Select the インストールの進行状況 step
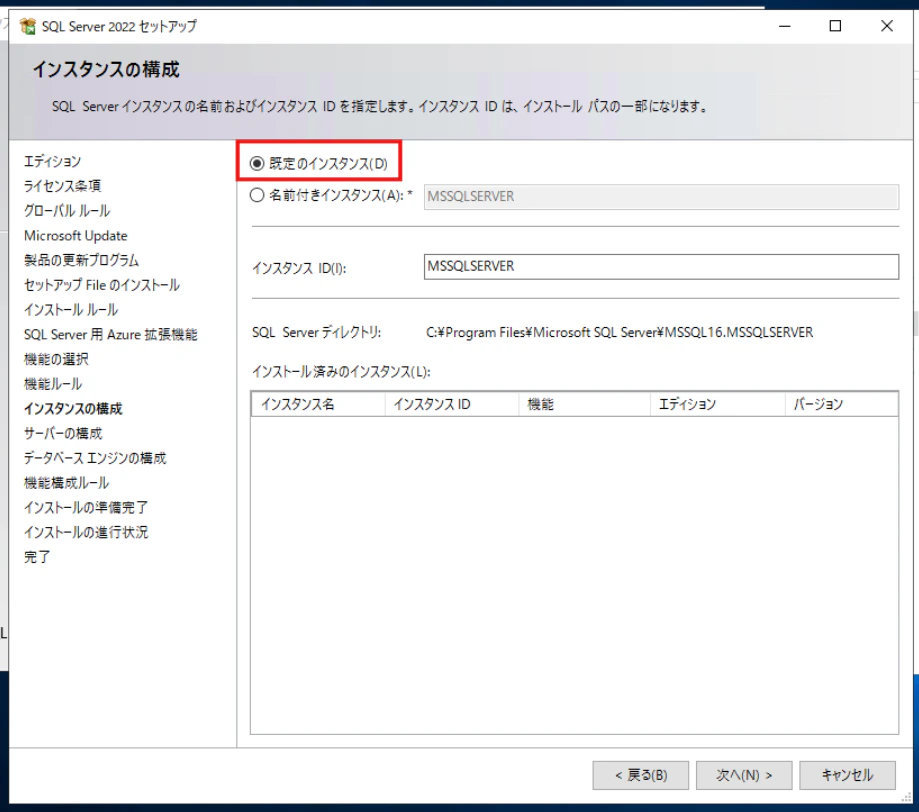The image size is (919, 812). 86,532
